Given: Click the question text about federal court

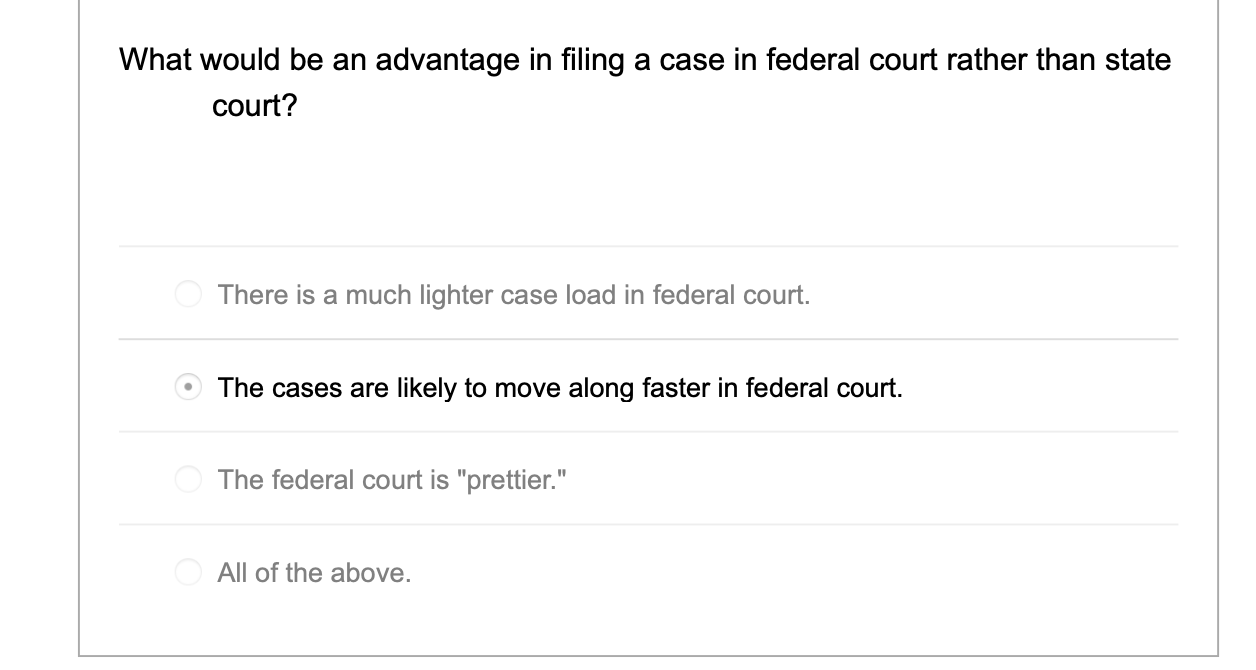Looking at the screenshot, I should click(x=645, y=59).
